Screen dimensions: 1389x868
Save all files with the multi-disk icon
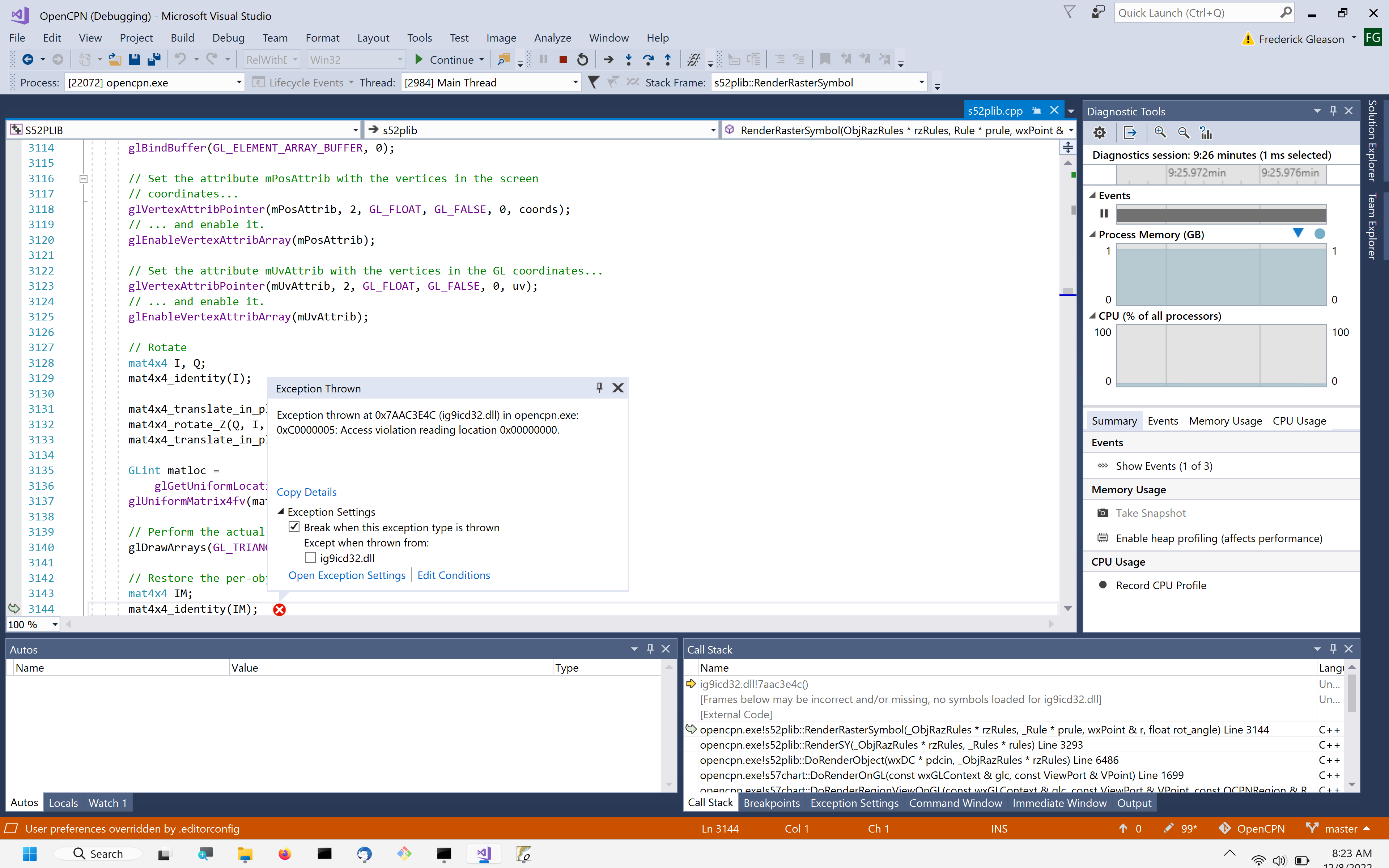pyautogui.click(x=154, y=59)
